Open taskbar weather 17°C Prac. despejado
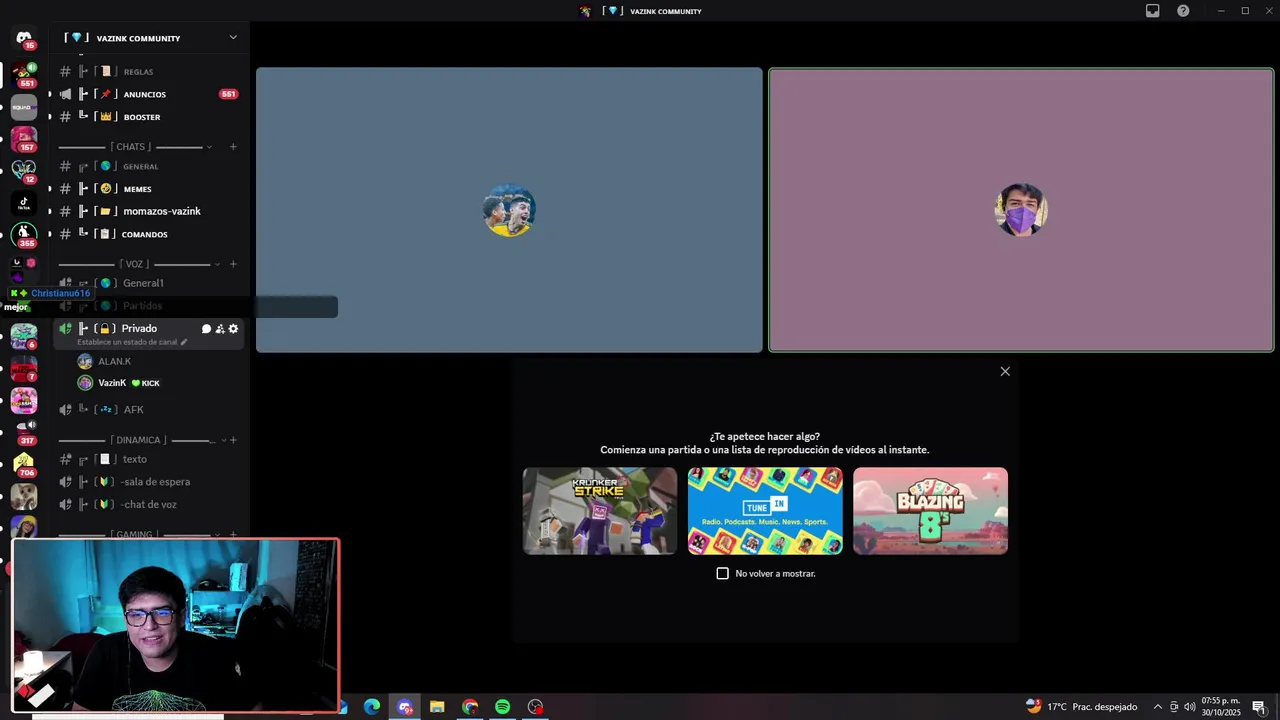The image size is (1280, 720). [x=1081, y=707]
